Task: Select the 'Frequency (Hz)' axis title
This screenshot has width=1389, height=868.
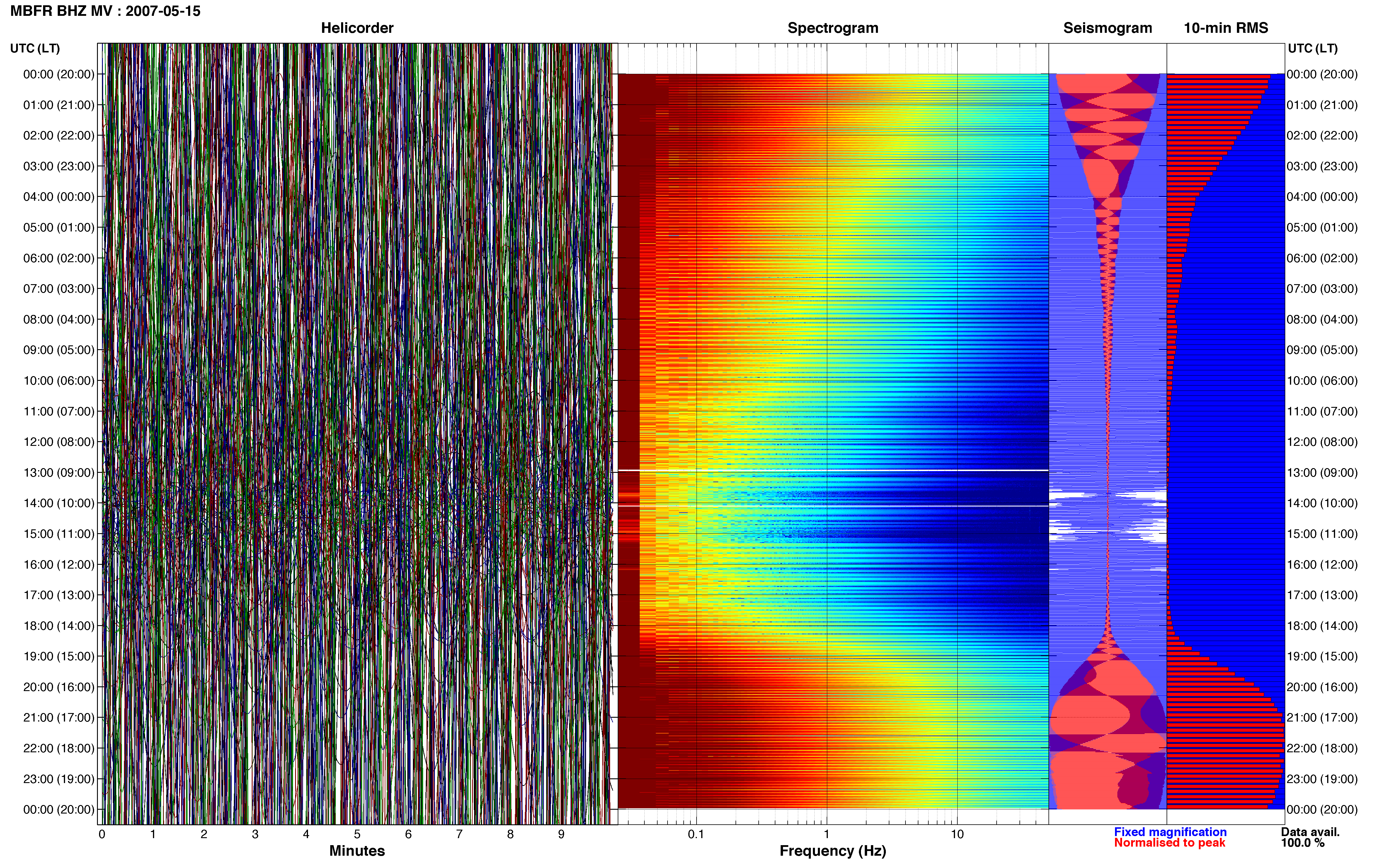Action: pos(833,851)
